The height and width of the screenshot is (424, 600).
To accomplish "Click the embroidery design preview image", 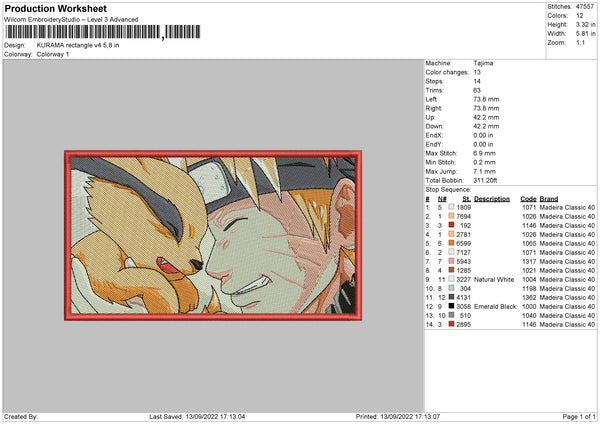I will [213, 235].
